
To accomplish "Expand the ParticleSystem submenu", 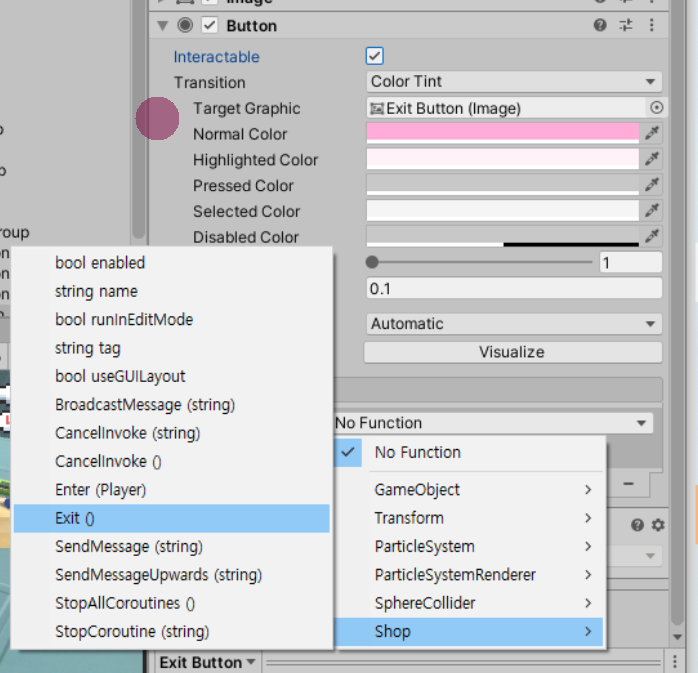I will pos(469,547).
